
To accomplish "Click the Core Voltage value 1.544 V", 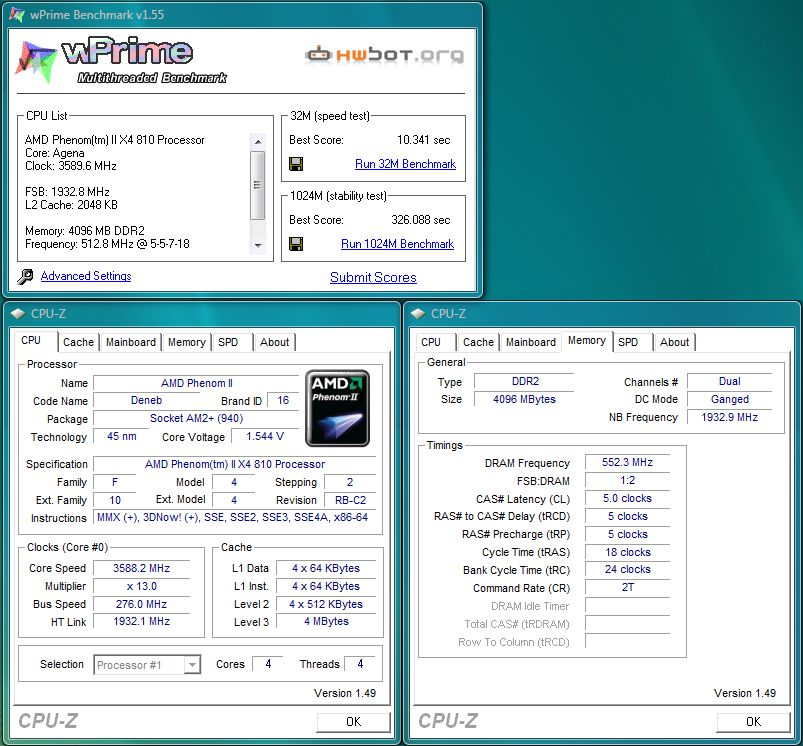I will point(265,436).
